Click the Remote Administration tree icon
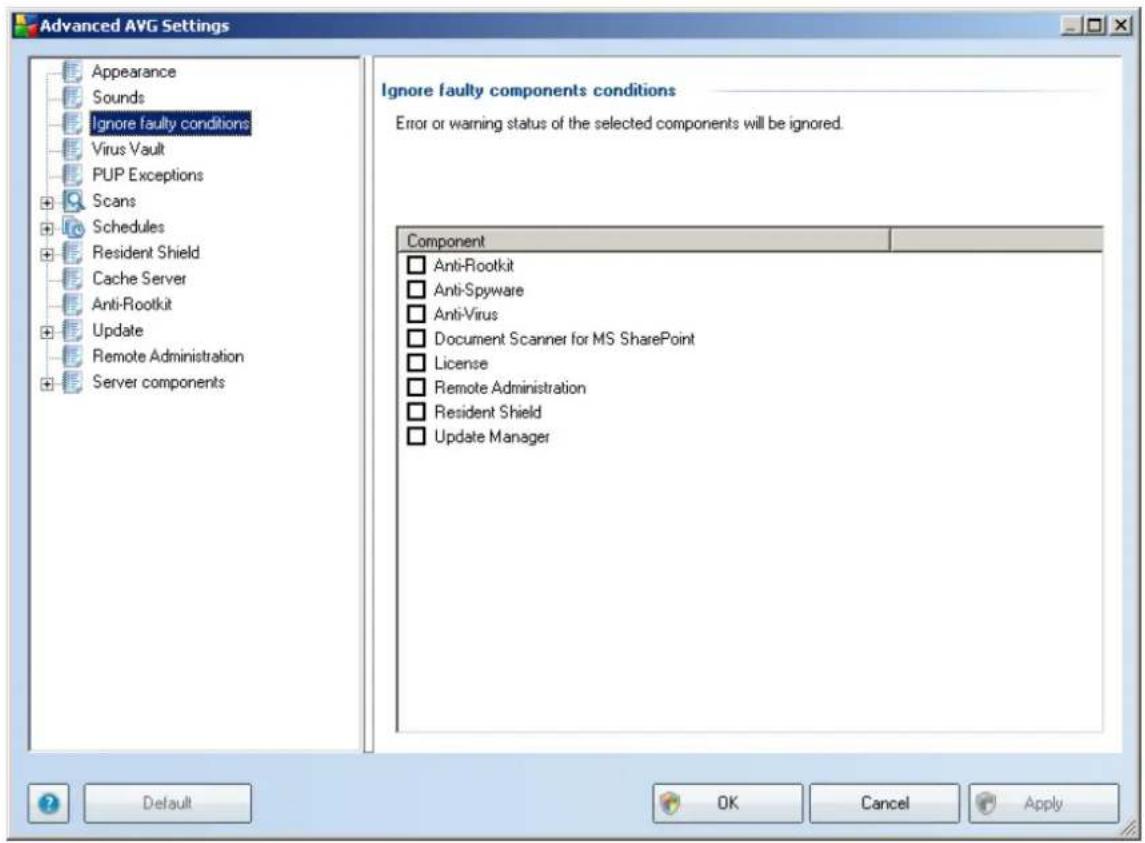Viewport: 1145px width, 843px height. pyautogui.click(x=72, y=356)
